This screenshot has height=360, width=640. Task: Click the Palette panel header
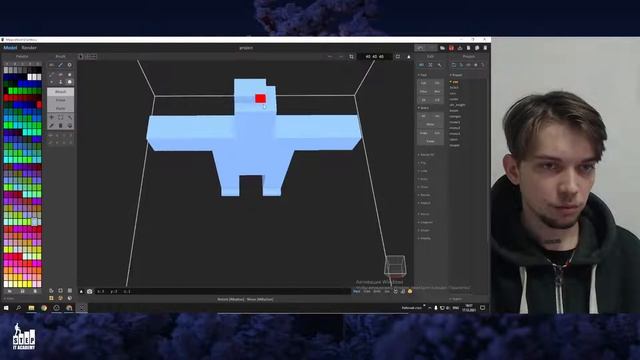tap(22, 56)
